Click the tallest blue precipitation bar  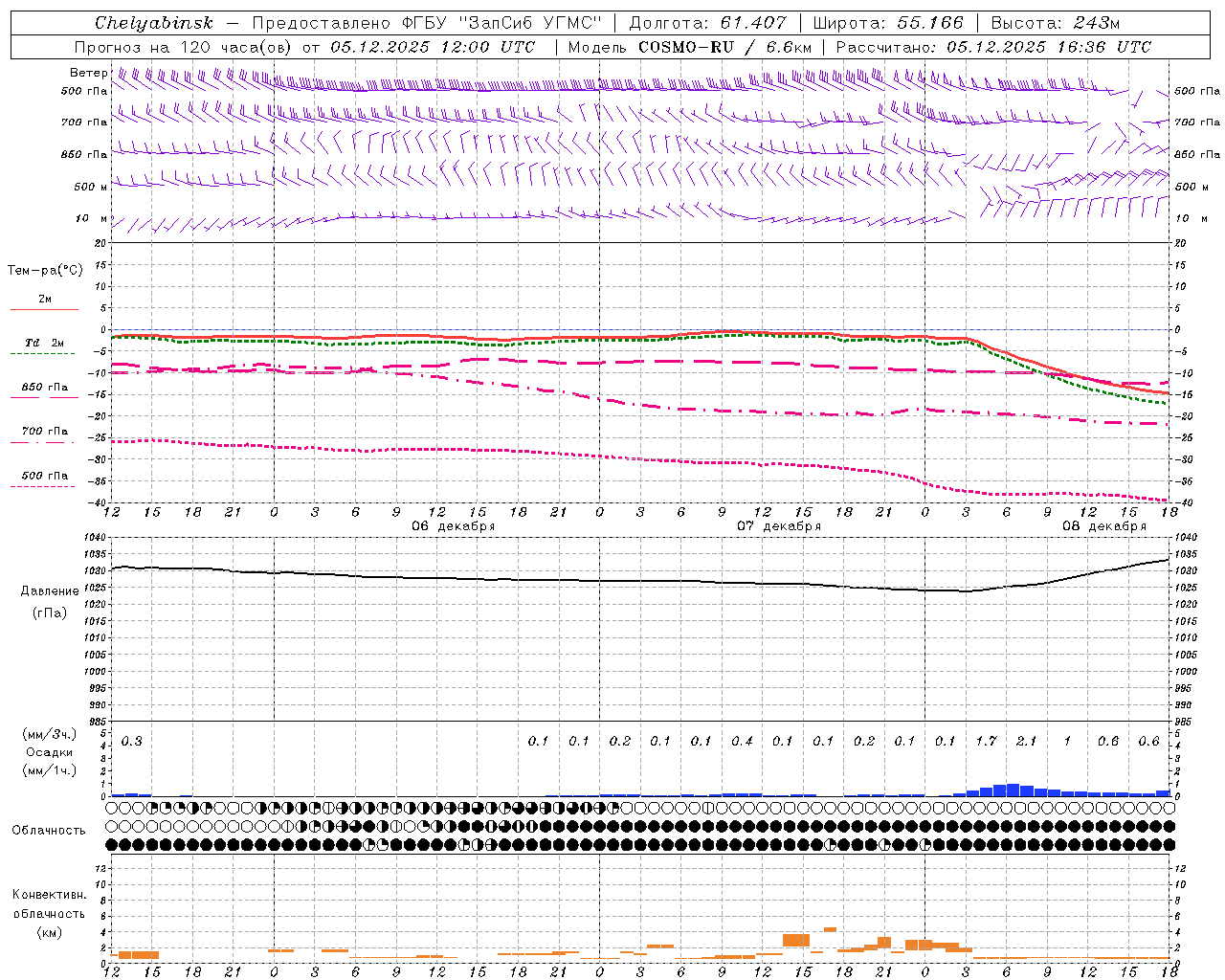click(x=1013, y=791)
